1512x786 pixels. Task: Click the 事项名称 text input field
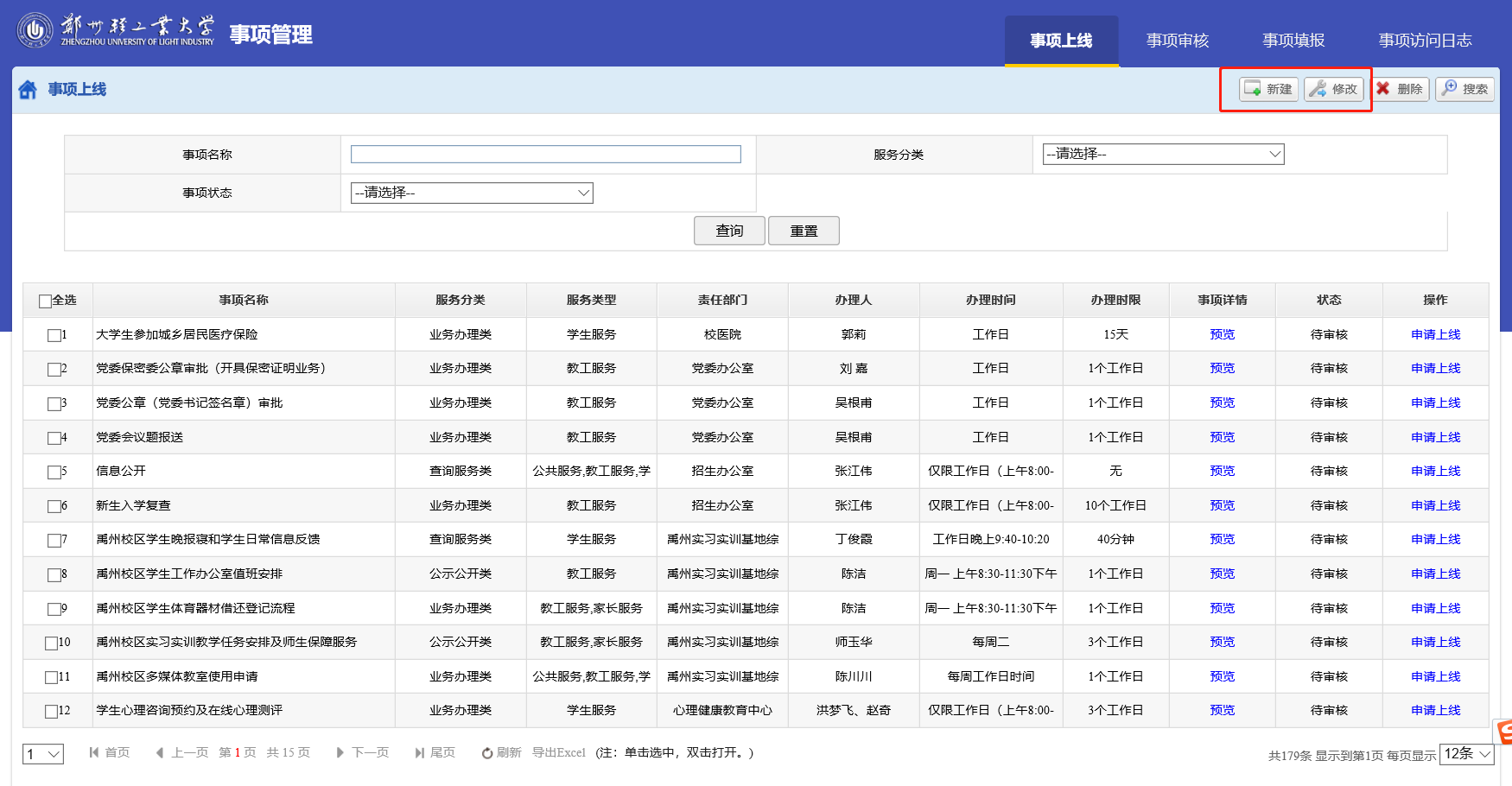click(546, 154)
